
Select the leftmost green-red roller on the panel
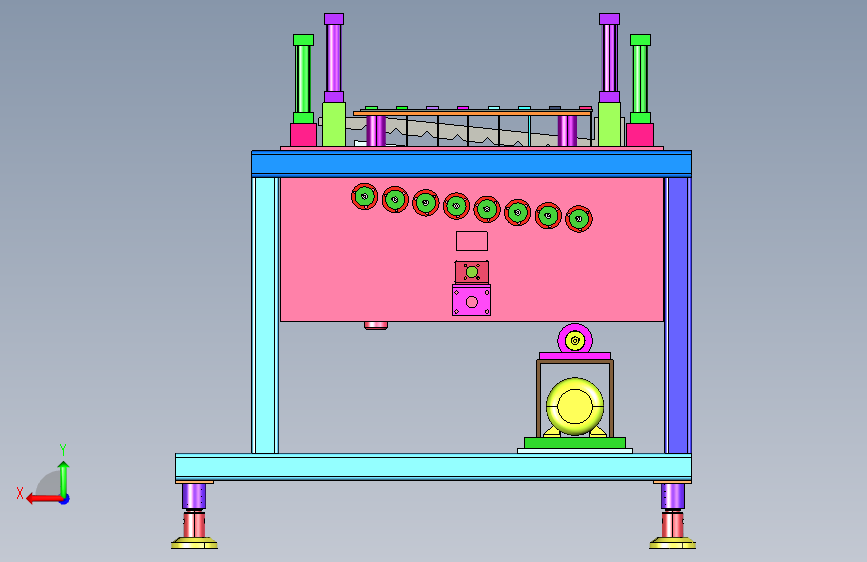pos(364,196)
